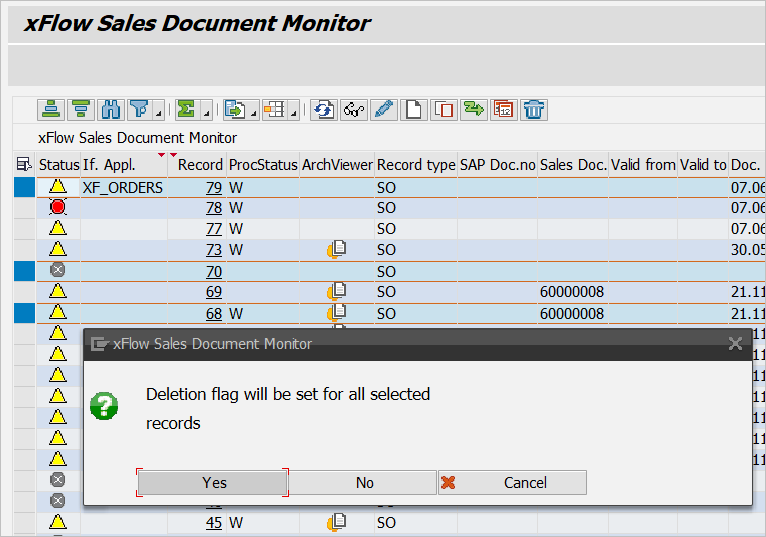Expand the Sum total dropdown arrow
766x537 pixels.
point(206,112)
